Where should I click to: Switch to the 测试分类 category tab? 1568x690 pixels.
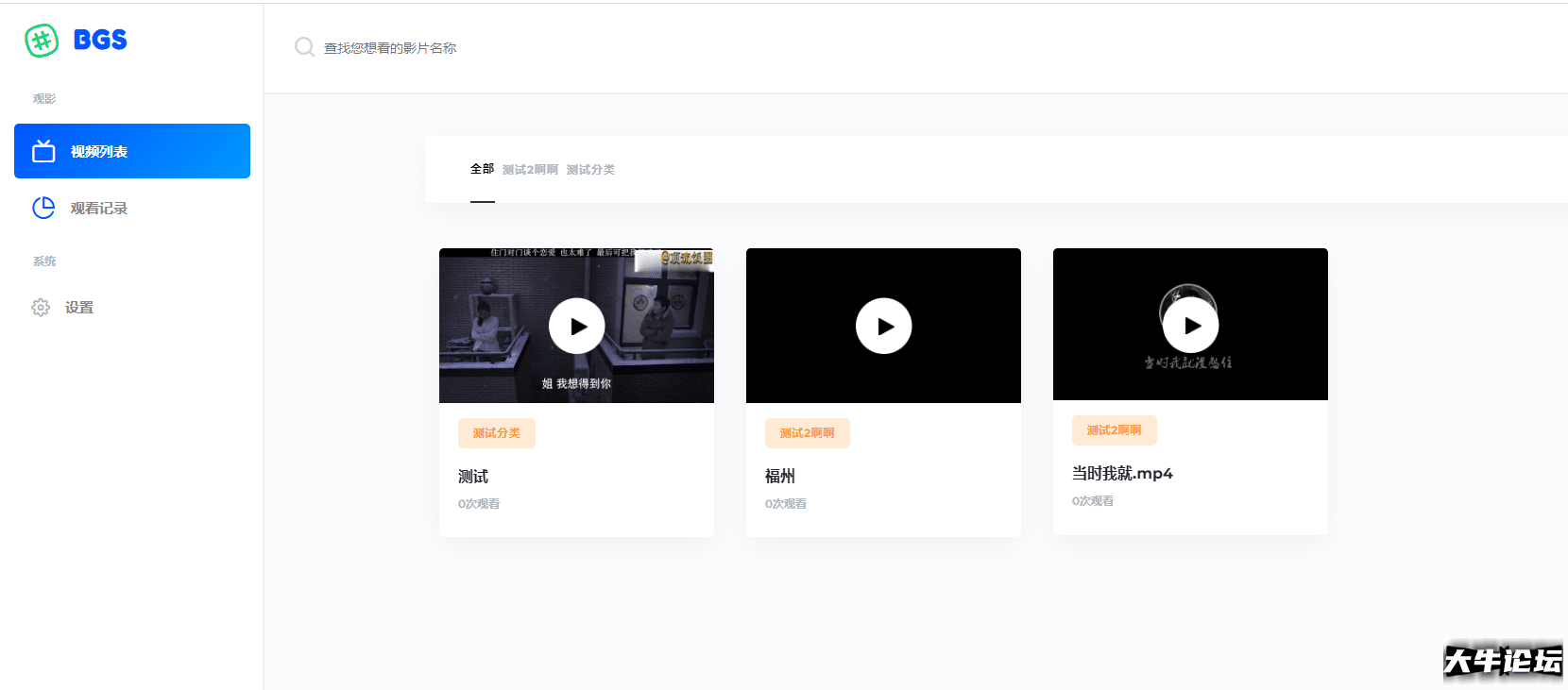point(590,170)
